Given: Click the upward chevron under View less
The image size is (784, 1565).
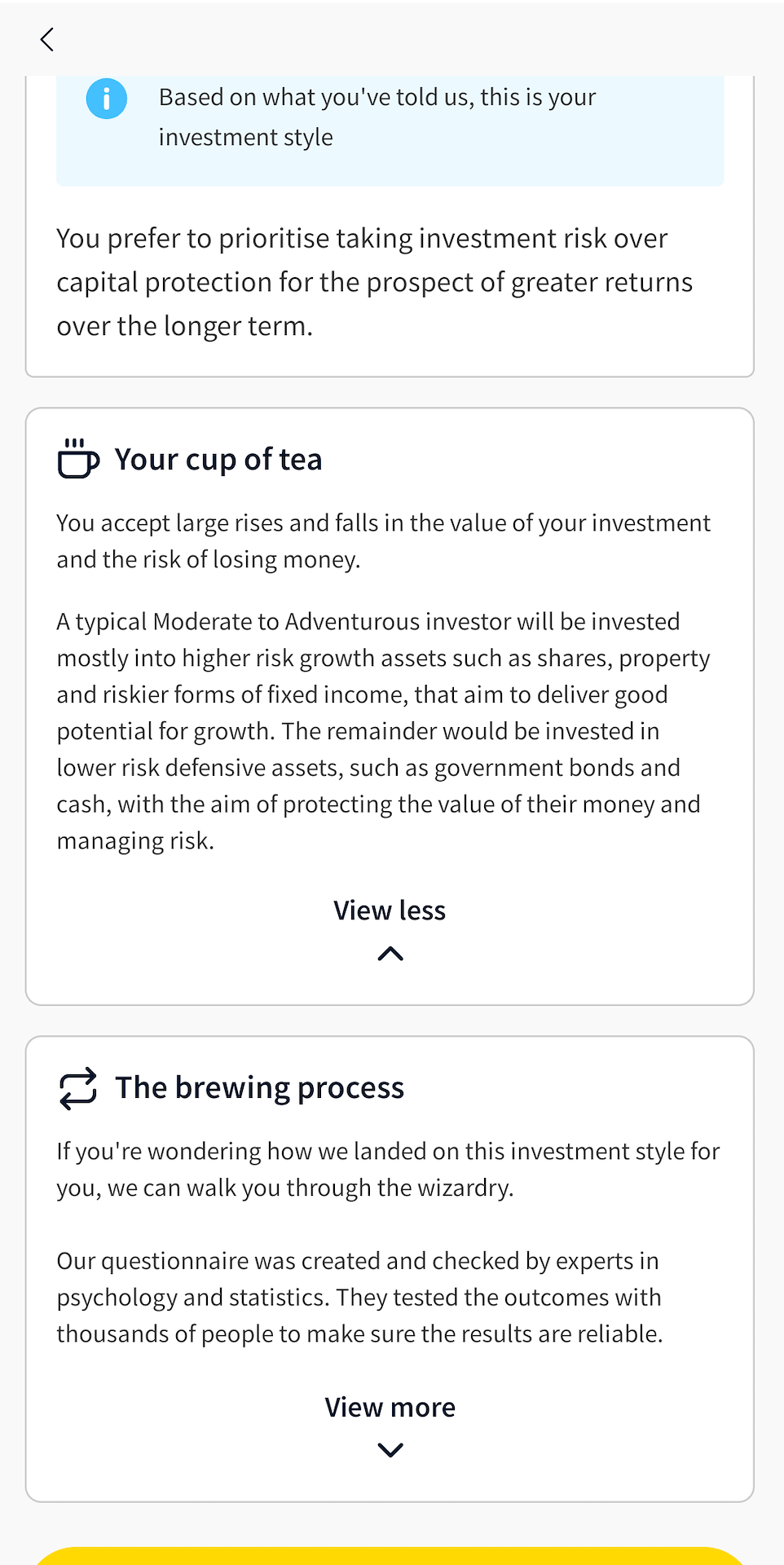Looking at the screenshot, I should (390, 953).
